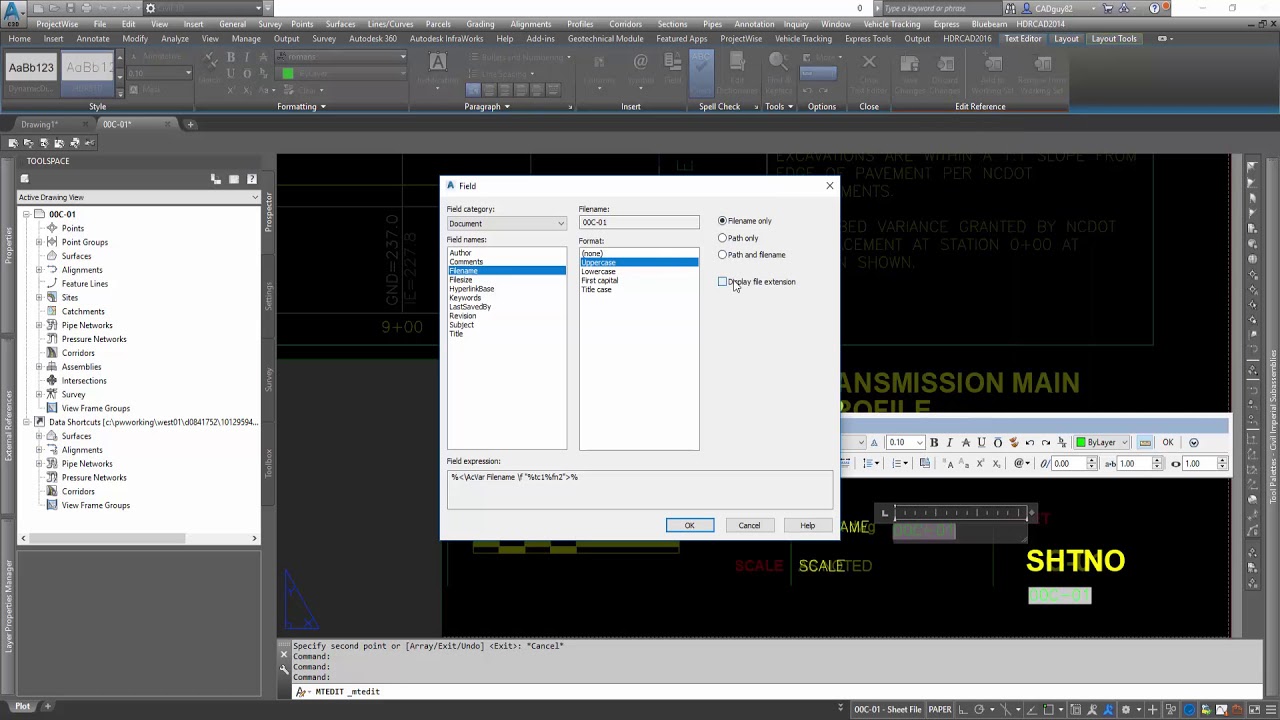1280x720 pixels.
Task: Click Cancel in the Field dialog
Action: tap(749, 525)
